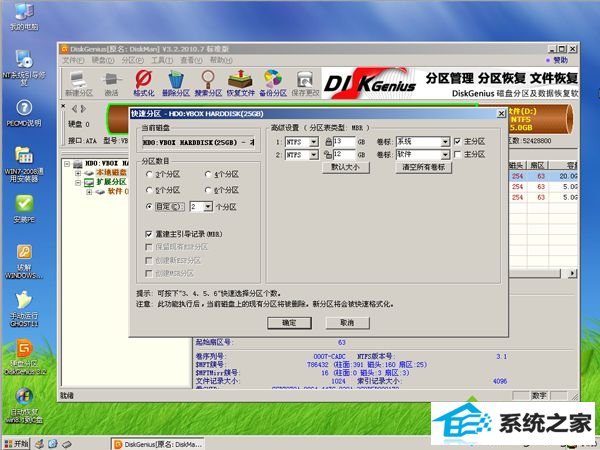The width and height of the screenshot is (600, 450).
Task: Open the 搜索分区 magnifier tool
Action: pos(208,83)
